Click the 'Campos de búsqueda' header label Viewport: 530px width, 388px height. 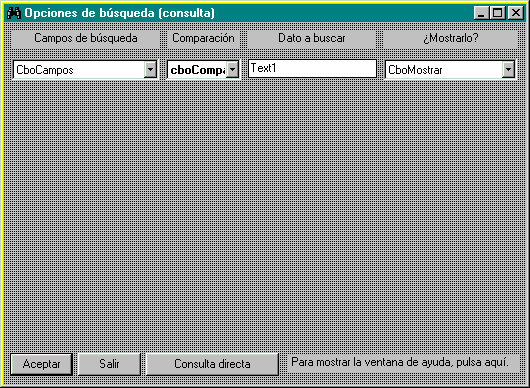coord(86,39)
